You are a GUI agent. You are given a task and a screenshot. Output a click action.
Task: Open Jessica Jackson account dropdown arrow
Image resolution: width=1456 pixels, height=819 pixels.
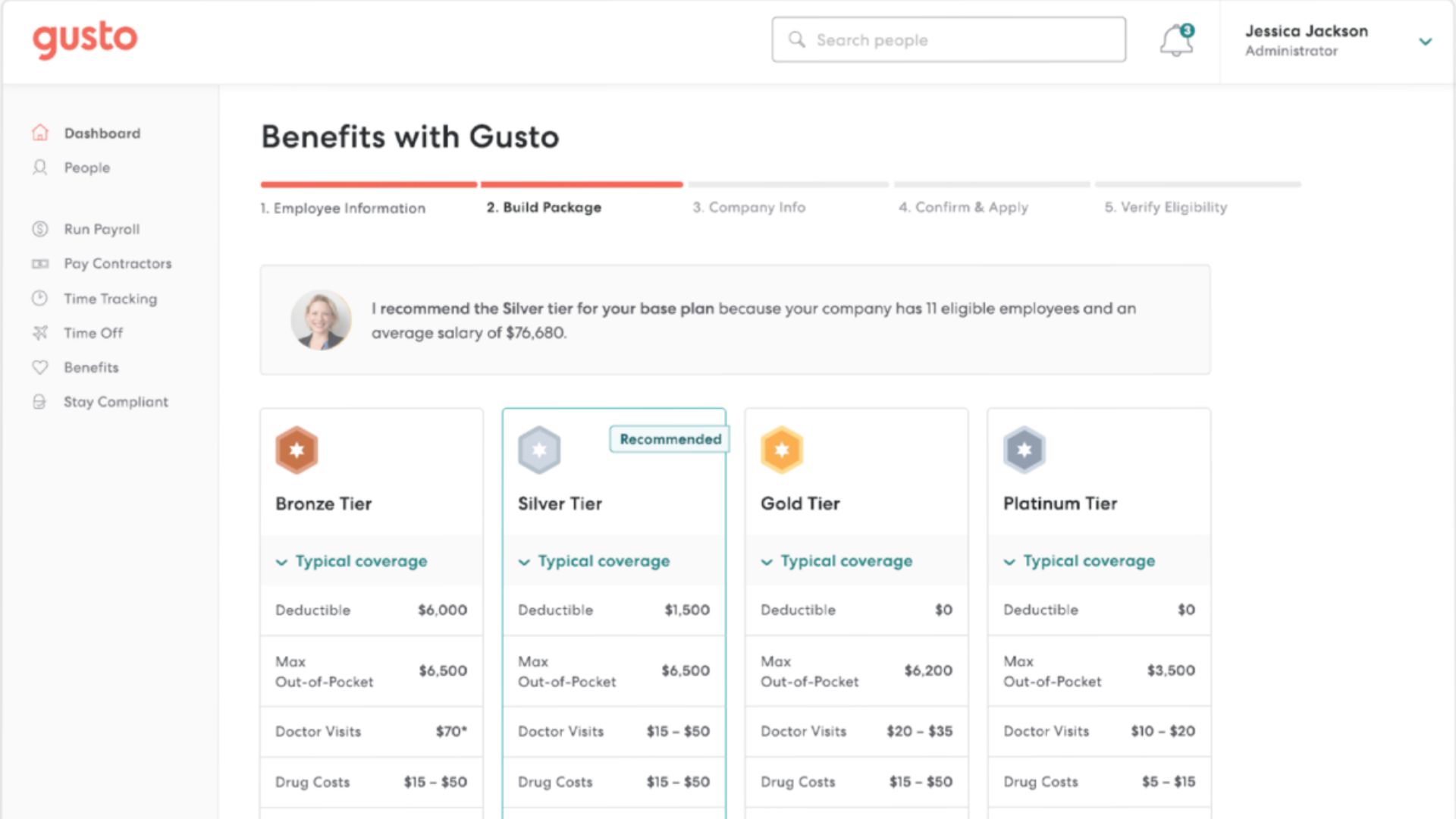tap(1426, 42)
